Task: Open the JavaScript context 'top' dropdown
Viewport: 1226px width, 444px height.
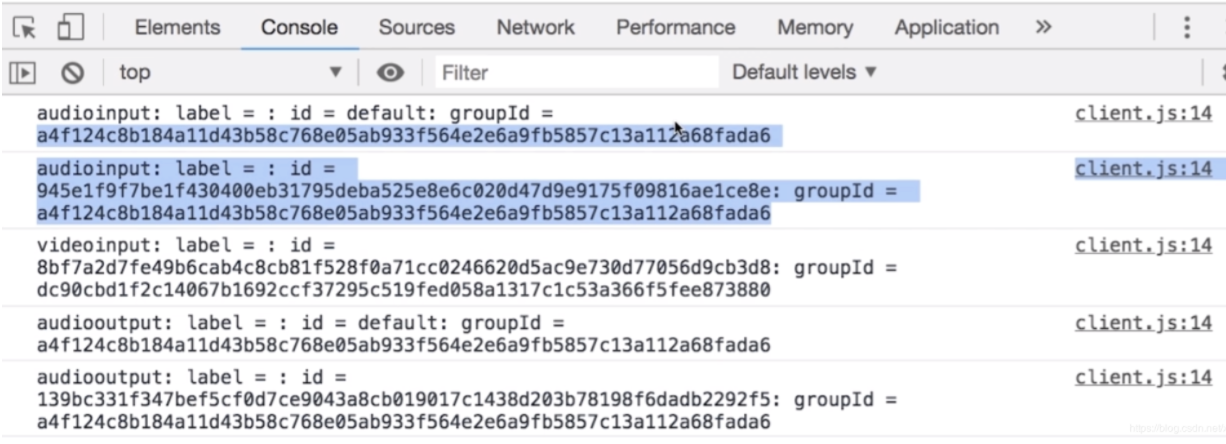Action: [x=230, y=72]
